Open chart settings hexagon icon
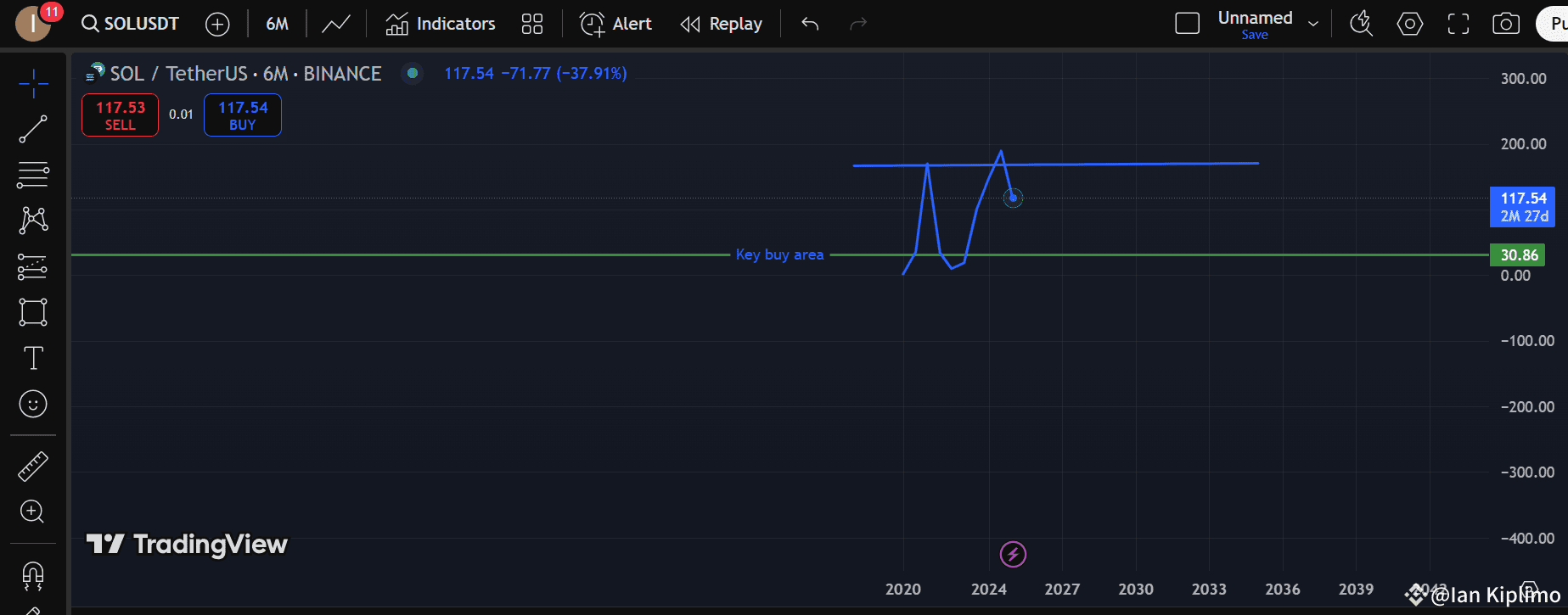 click(x=1410, y=24)
